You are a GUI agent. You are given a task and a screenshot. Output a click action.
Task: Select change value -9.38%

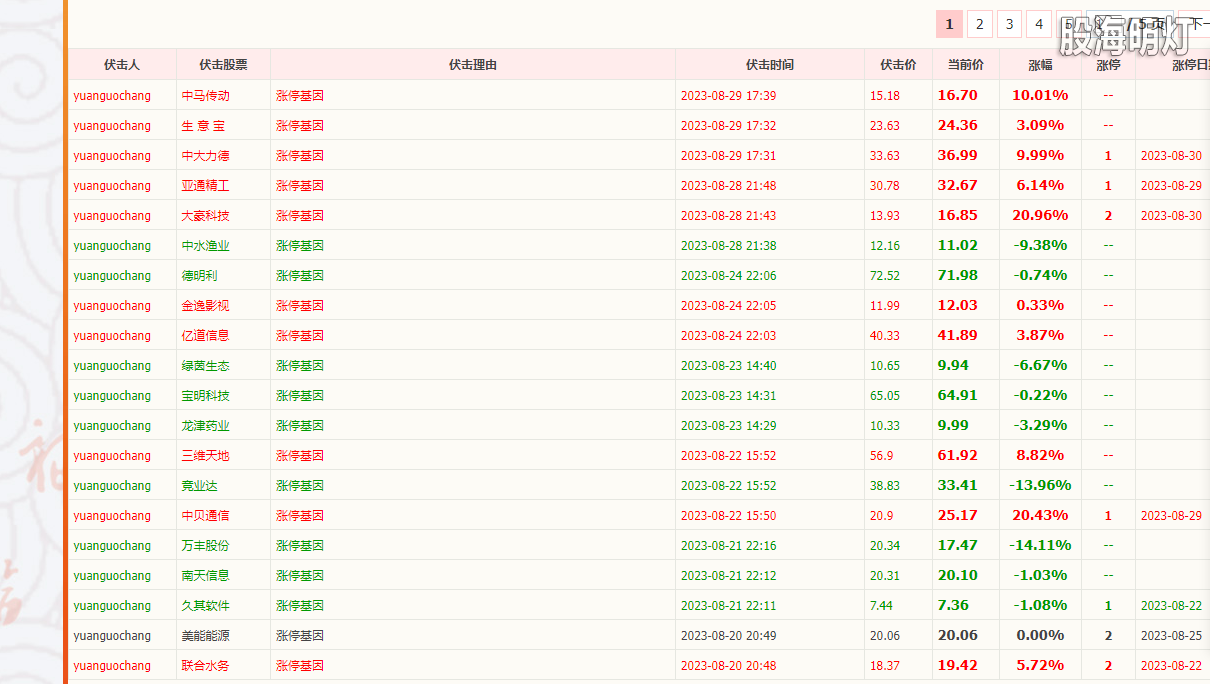[x=1040, y=246]
